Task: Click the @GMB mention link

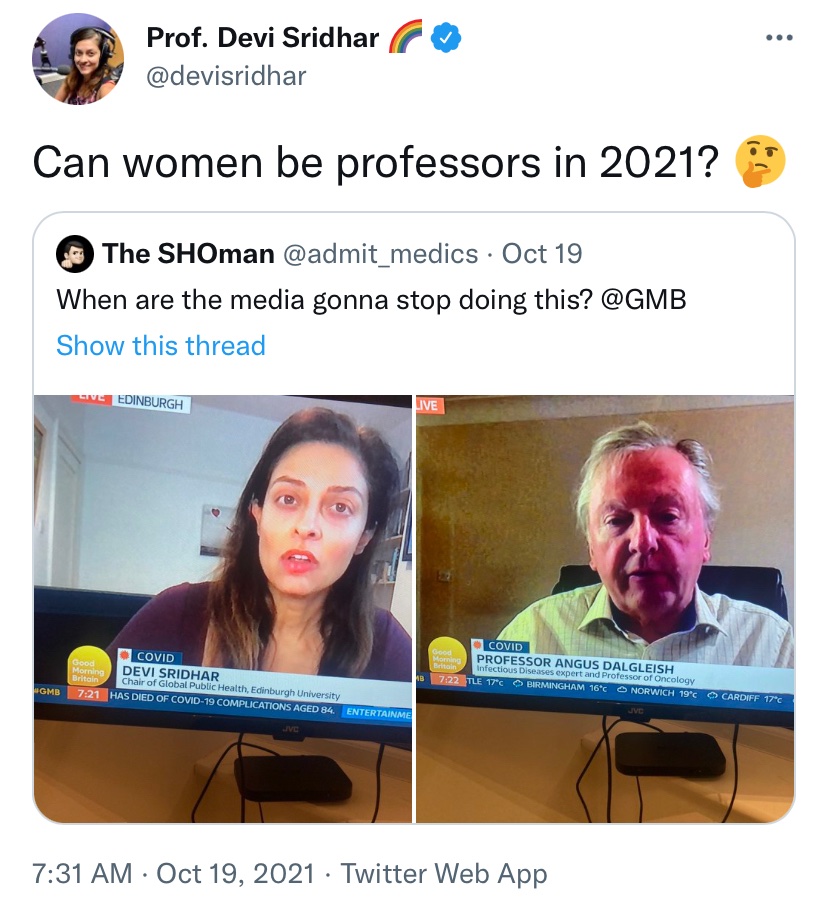Action: point(643,300)
